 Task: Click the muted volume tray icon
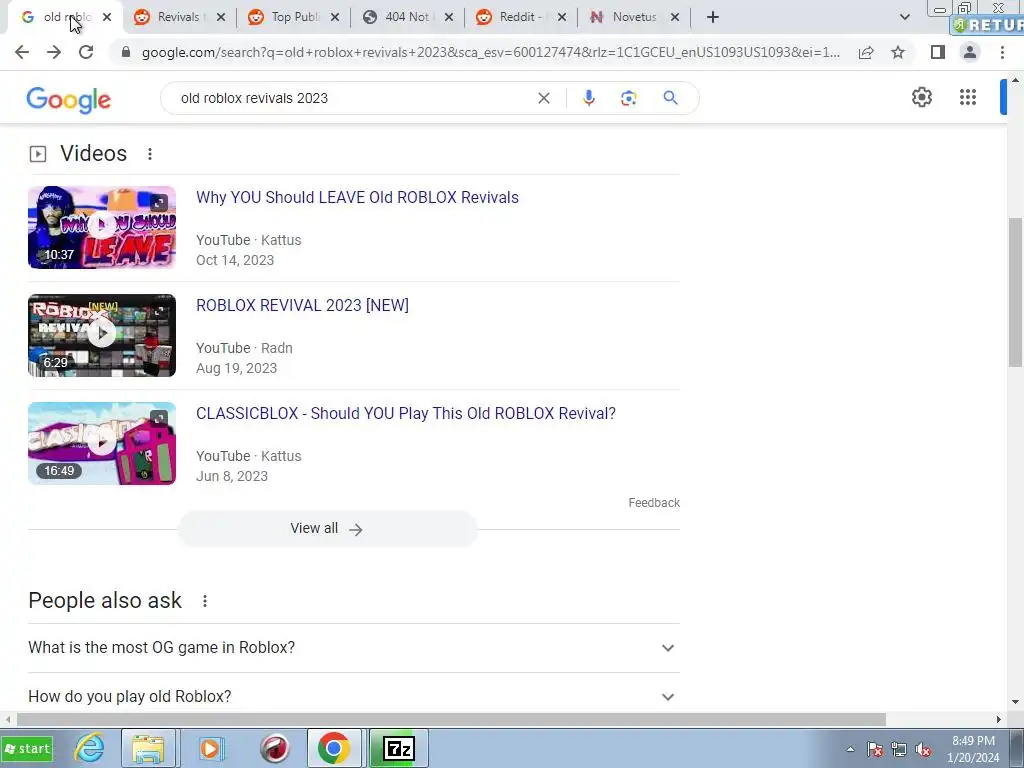pos(923,749)
